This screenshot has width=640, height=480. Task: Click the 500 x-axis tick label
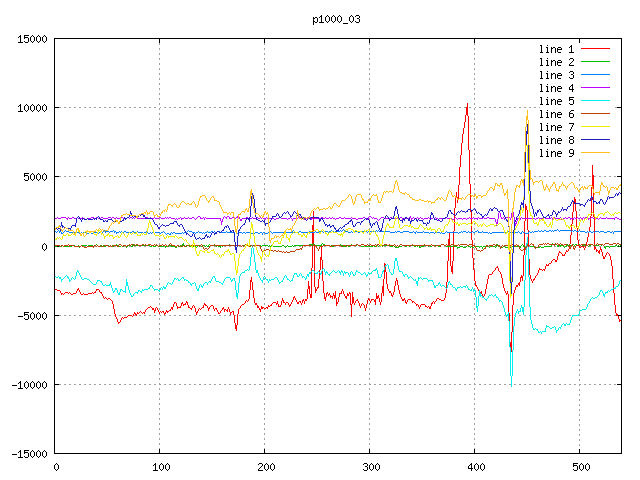[x=579, y=467]
